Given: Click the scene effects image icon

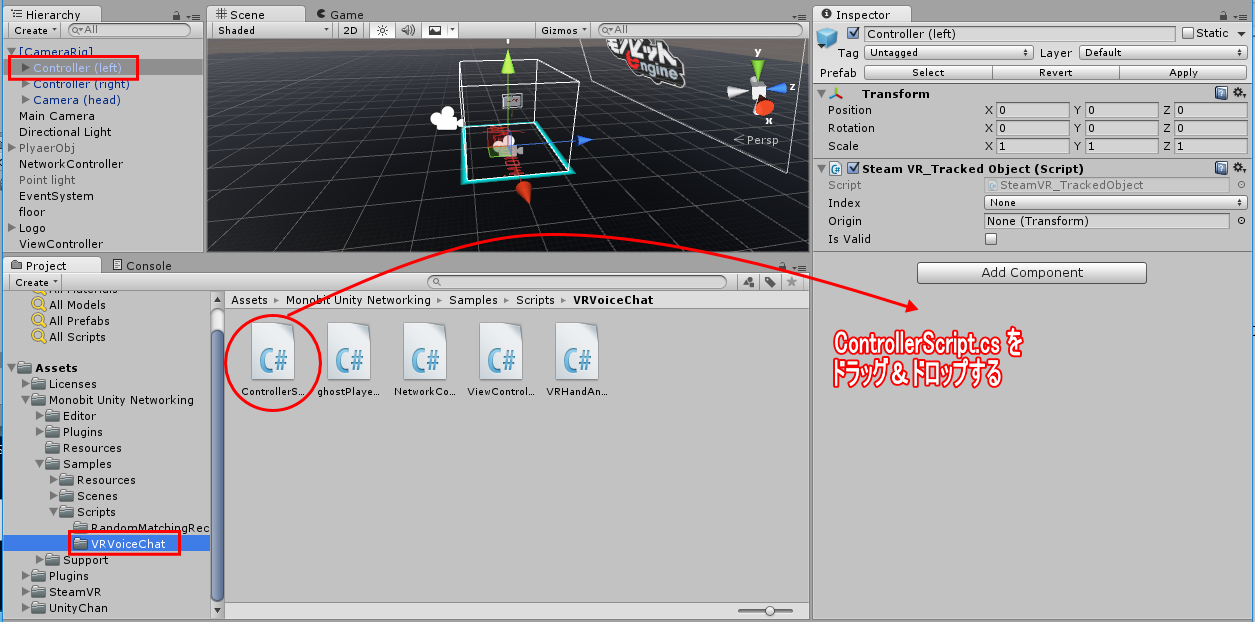Looking at the screenshot, I should click(435, 30).
